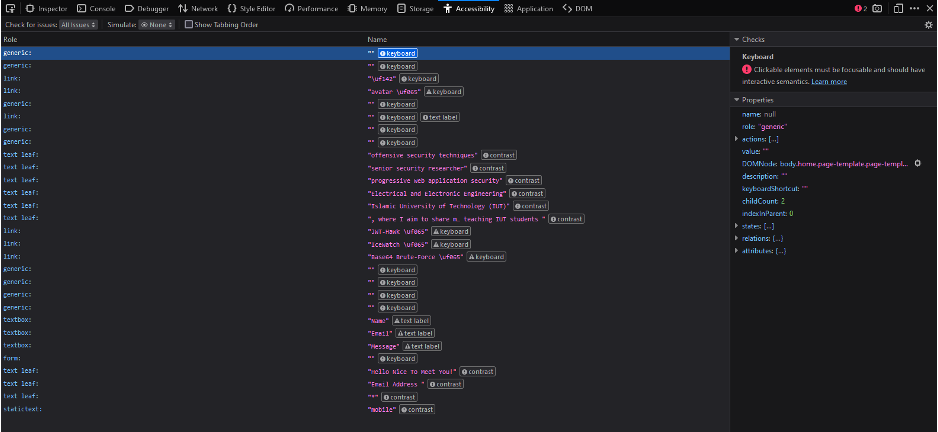Open accessibility panel settings gear

[927, 24]
